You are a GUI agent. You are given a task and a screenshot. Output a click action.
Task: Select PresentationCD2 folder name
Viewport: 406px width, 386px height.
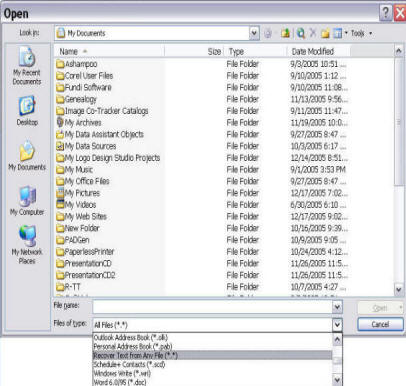click(x=90, y=275)
